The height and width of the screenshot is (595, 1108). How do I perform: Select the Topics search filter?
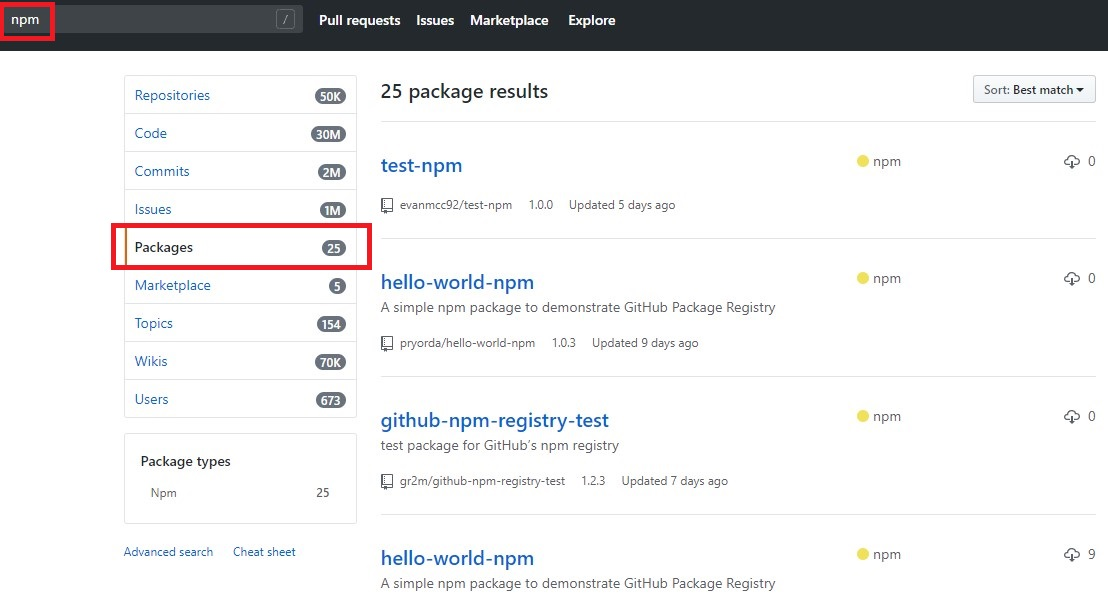point(240,324)
